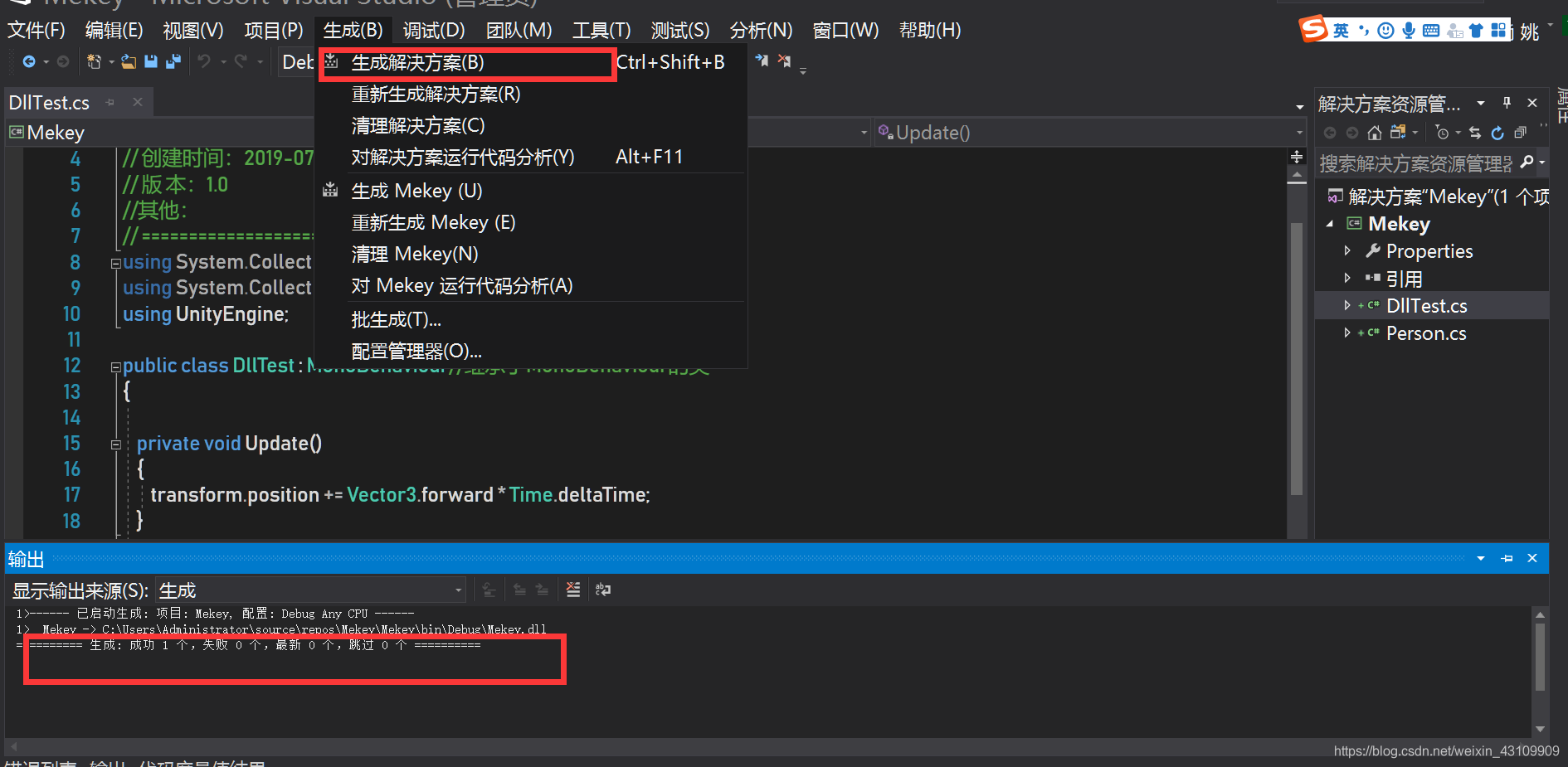Click the Sogou emoji smiley icon

pos(1385,31)
